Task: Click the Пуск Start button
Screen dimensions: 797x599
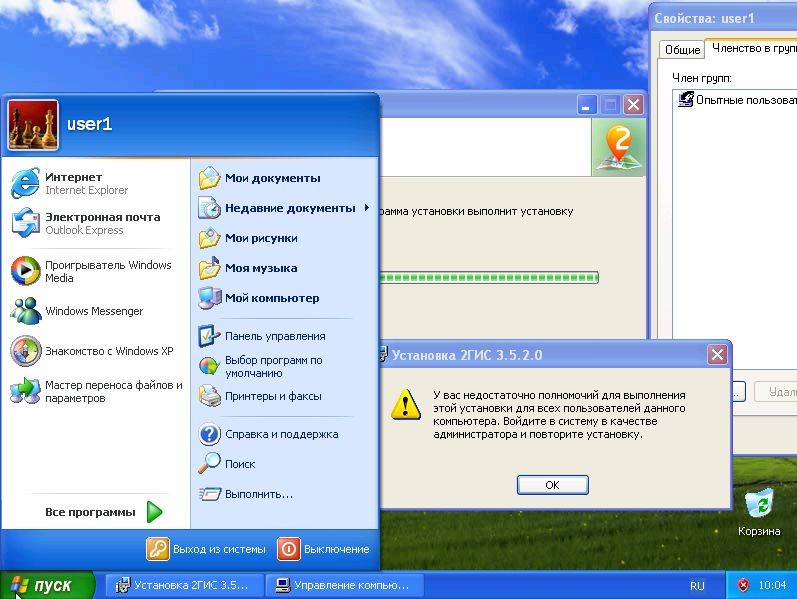Action: pos(47,585)
